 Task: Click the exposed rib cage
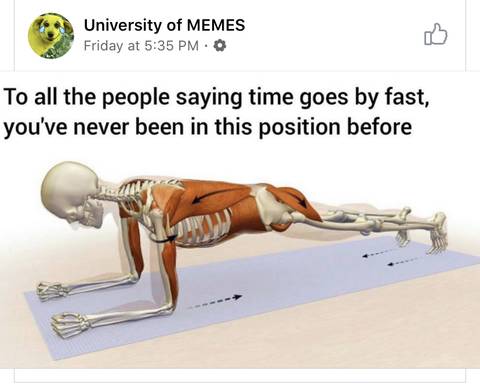tap(202, 229)
